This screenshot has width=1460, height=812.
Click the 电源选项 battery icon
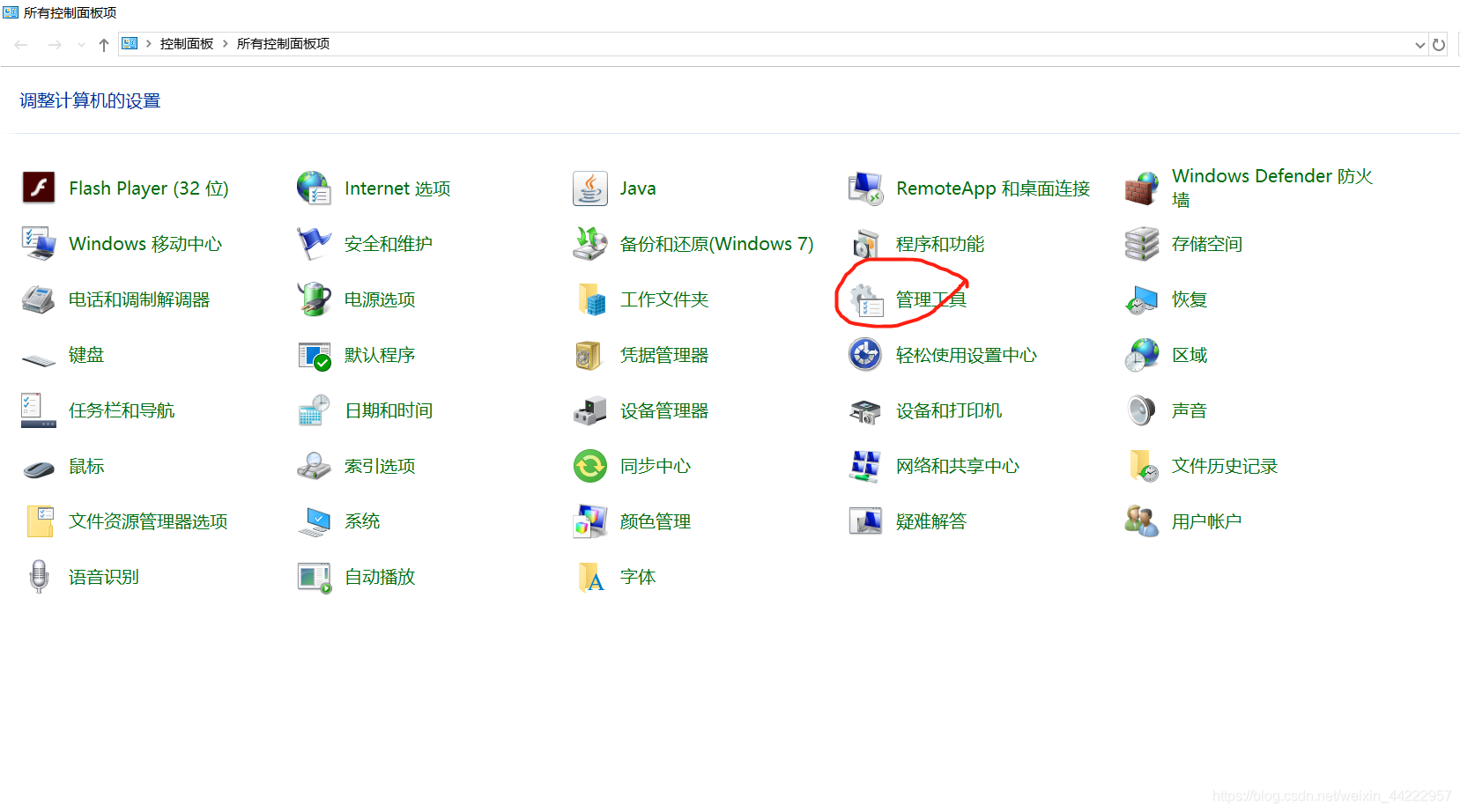314,299
